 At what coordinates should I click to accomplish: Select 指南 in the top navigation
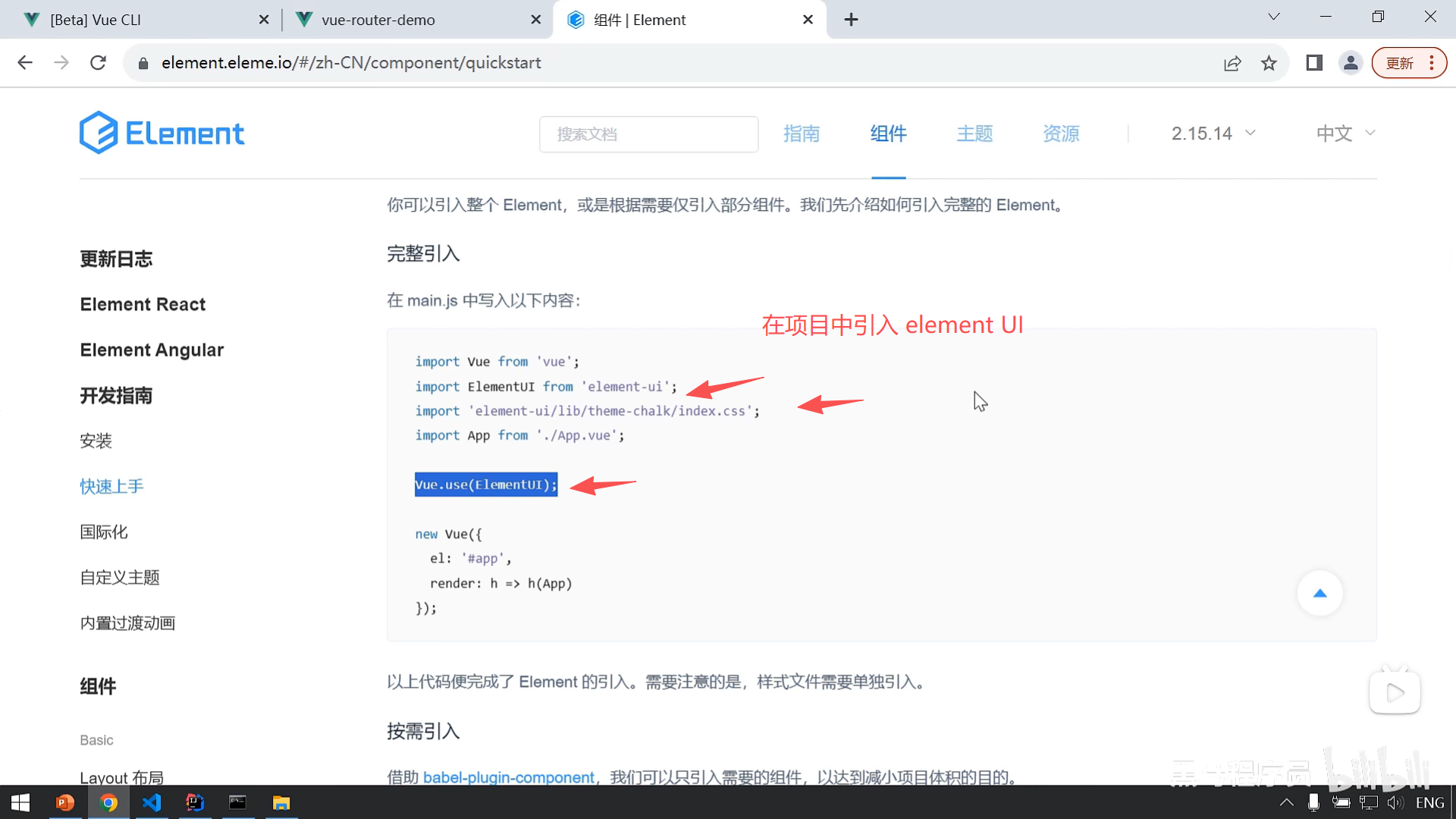click(802, 133)
